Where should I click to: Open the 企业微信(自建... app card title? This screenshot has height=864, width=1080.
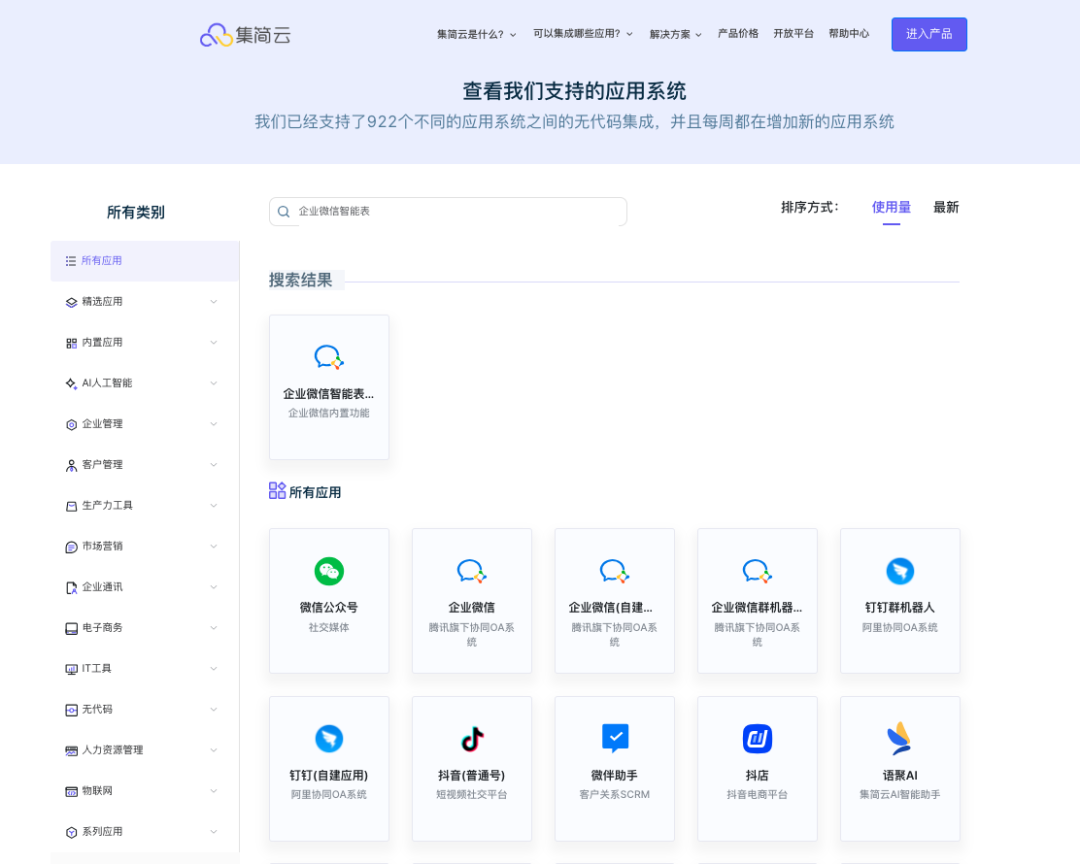click(610, 608)
